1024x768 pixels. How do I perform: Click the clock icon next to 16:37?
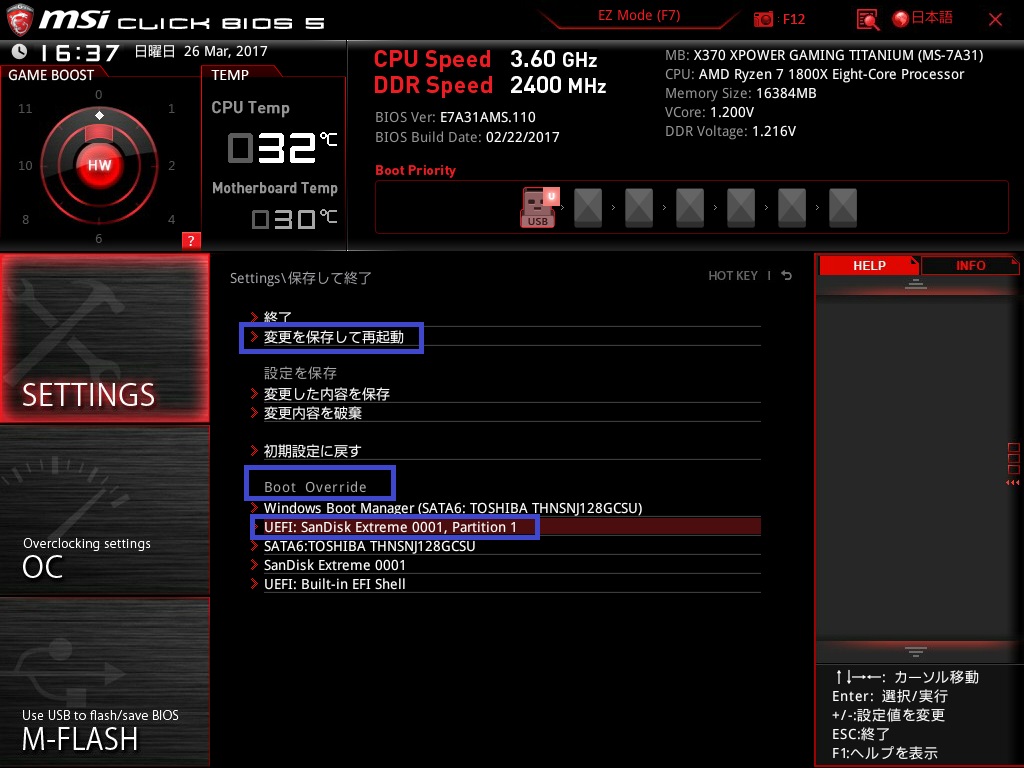click(20, 51)
